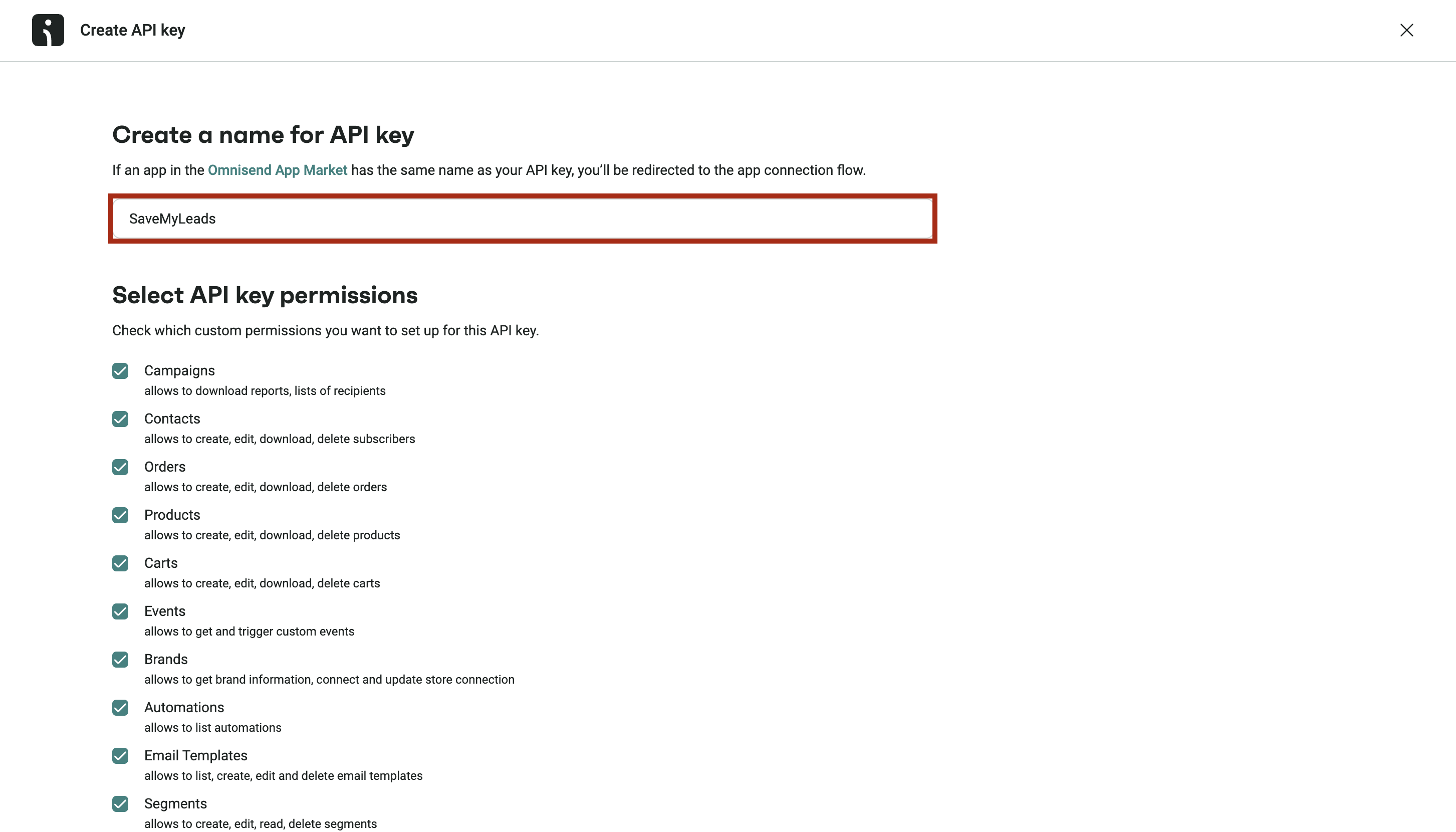Click 'allows to list automations' text
The image size is (1456, 832).
212,727
